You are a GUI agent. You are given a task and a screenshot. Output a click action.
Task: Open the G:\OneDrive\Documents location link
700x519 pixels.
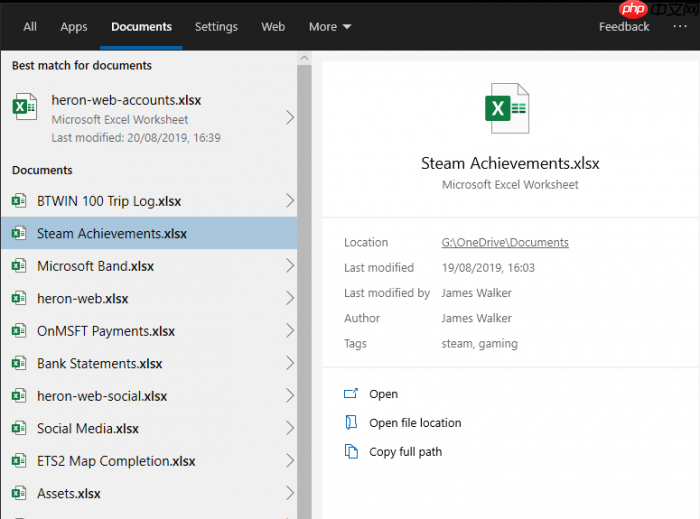tap(505, 242)
